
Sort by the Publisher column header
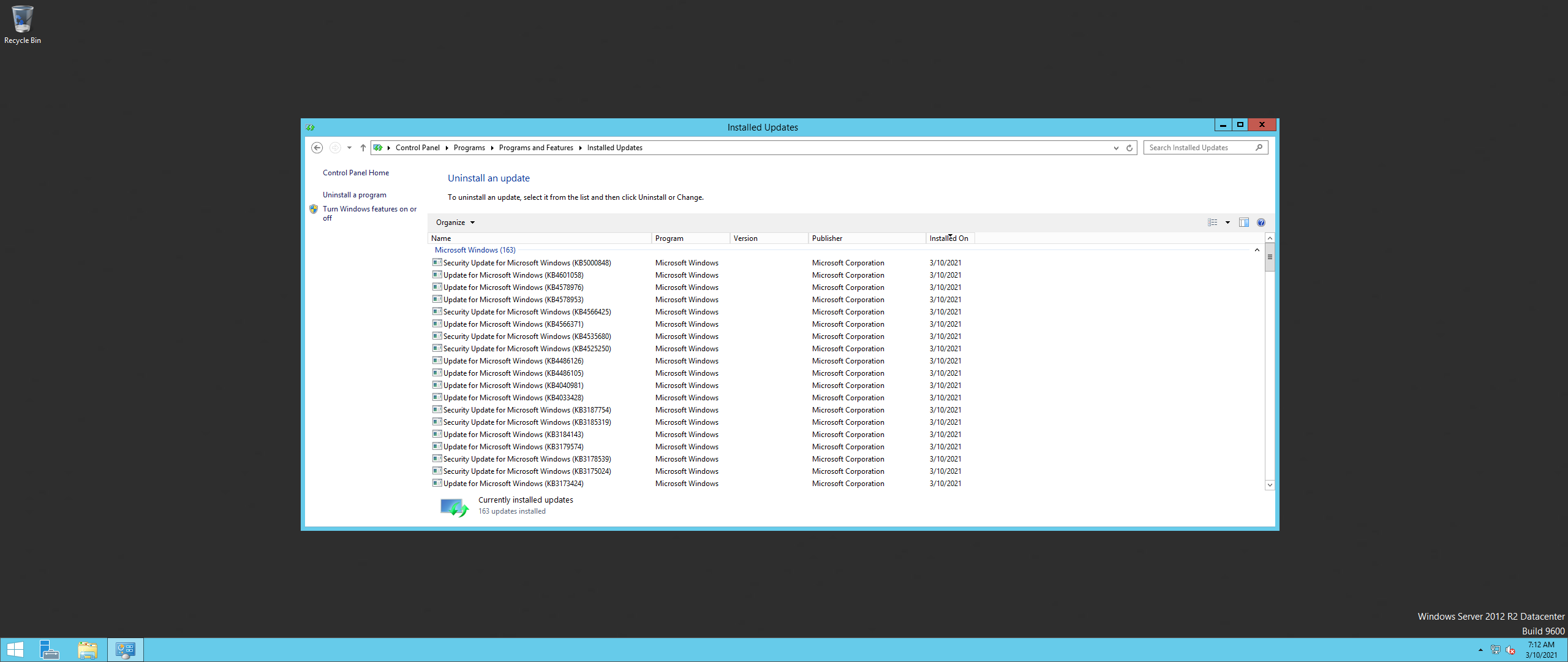867,238
